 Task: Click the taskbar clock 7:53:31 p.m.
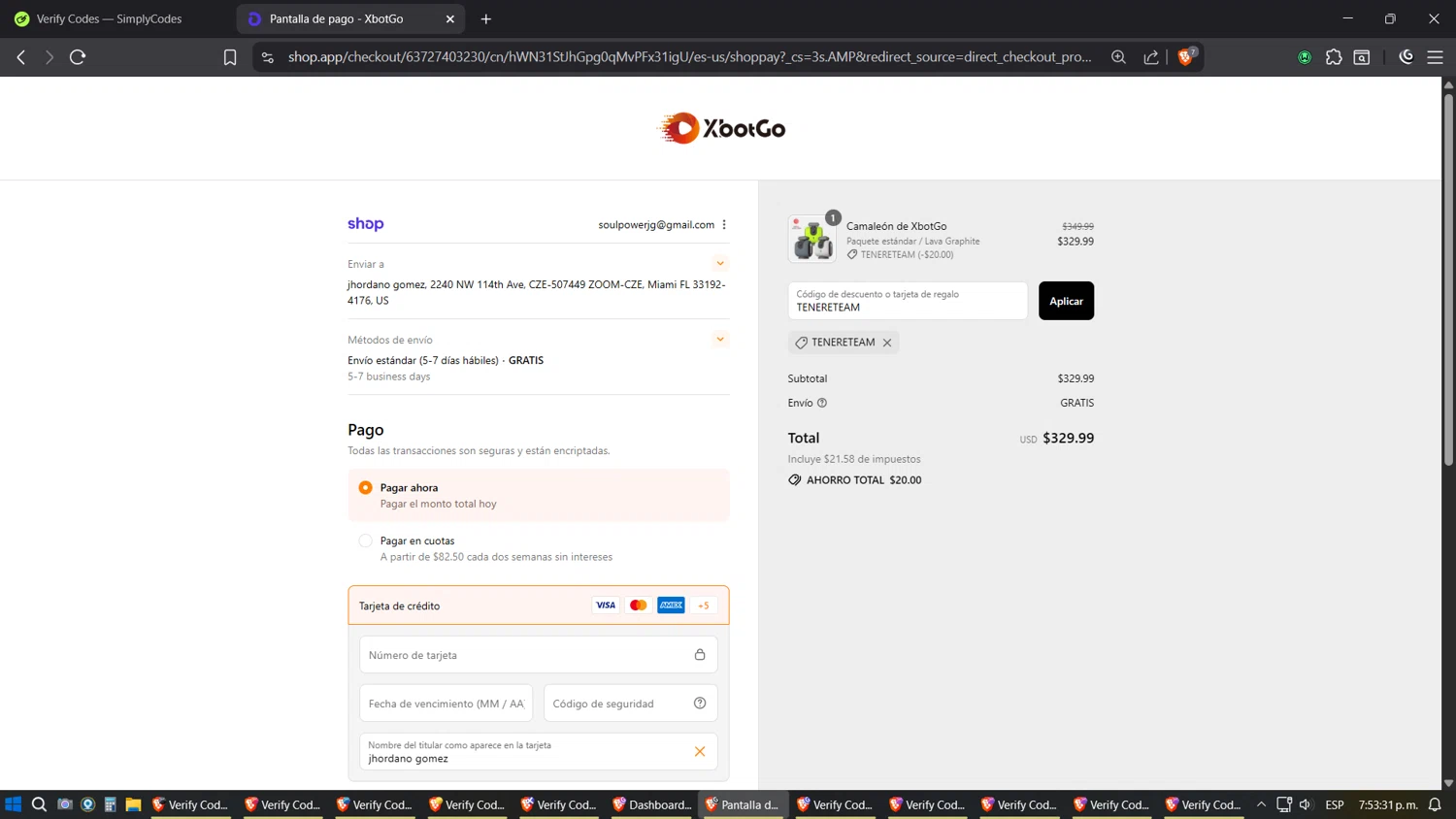[x=1388, y=804]
